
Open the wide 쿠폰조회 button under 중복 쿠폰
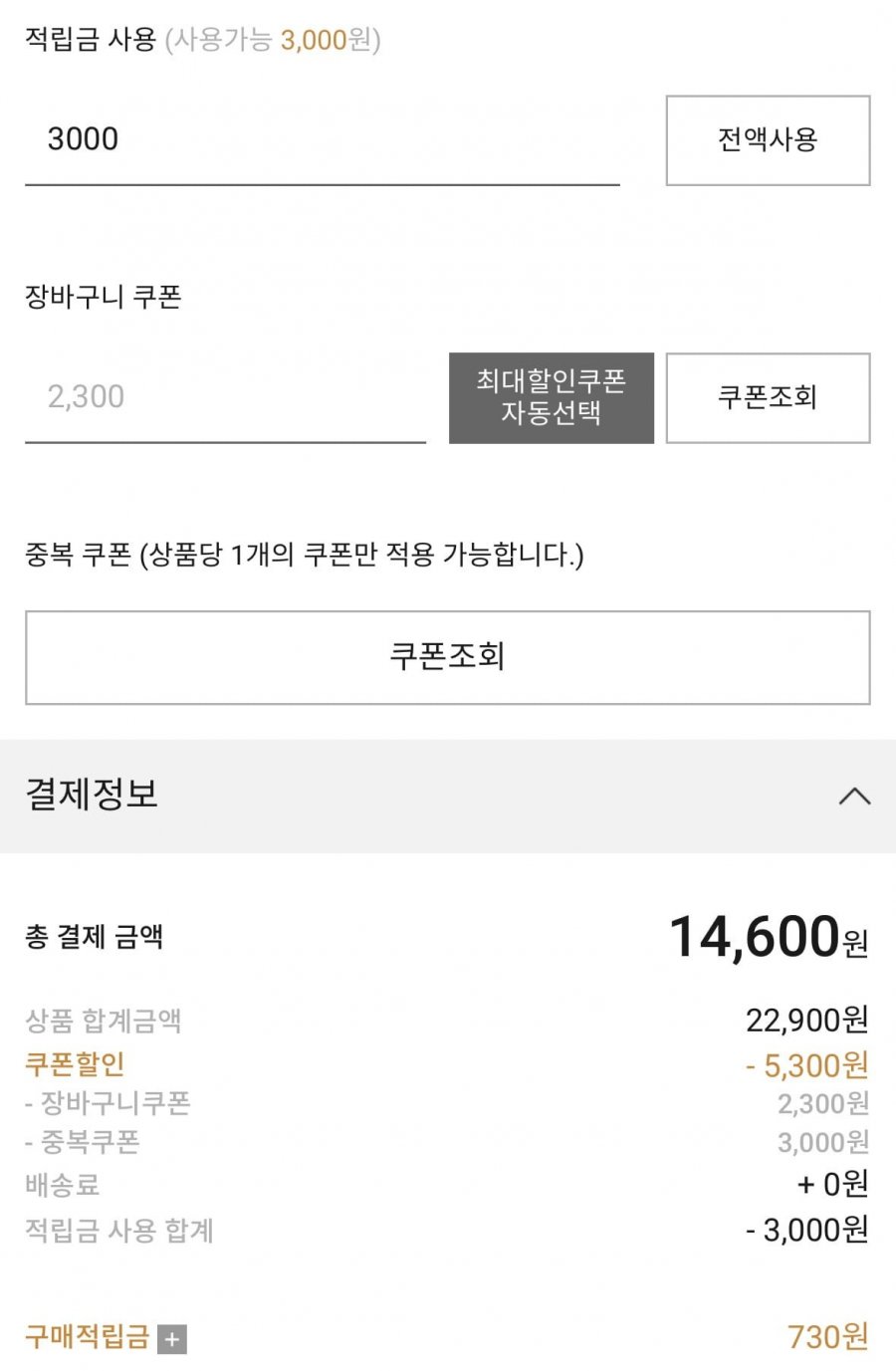click(447, 657)
